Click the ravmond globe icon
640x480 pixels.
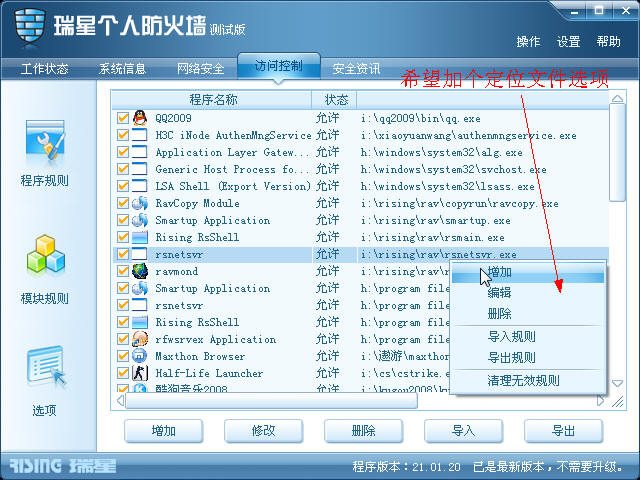point(140,271)
